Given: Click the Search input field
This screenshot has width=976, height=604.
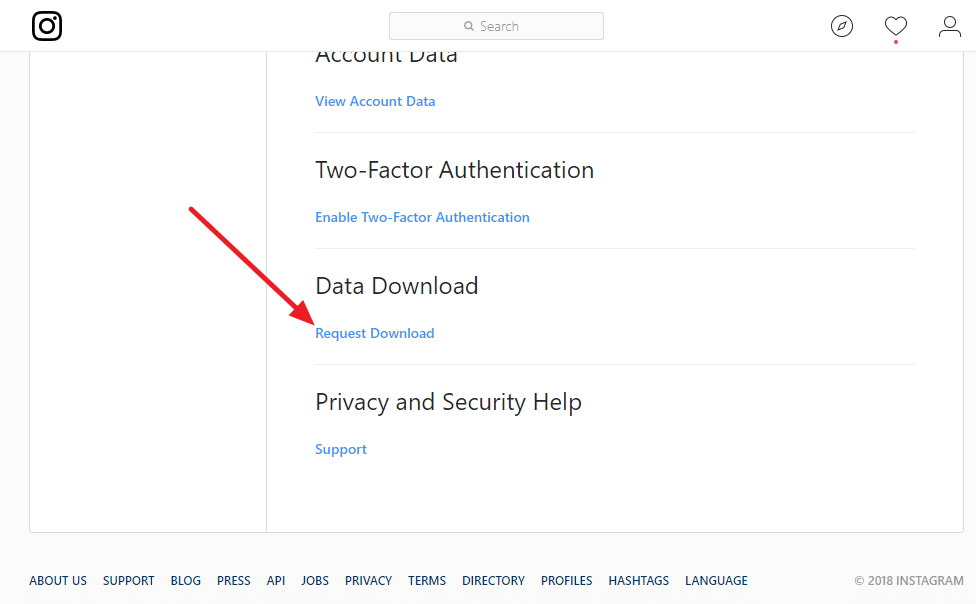Looking at the screenshot, I should coord(496,26).
